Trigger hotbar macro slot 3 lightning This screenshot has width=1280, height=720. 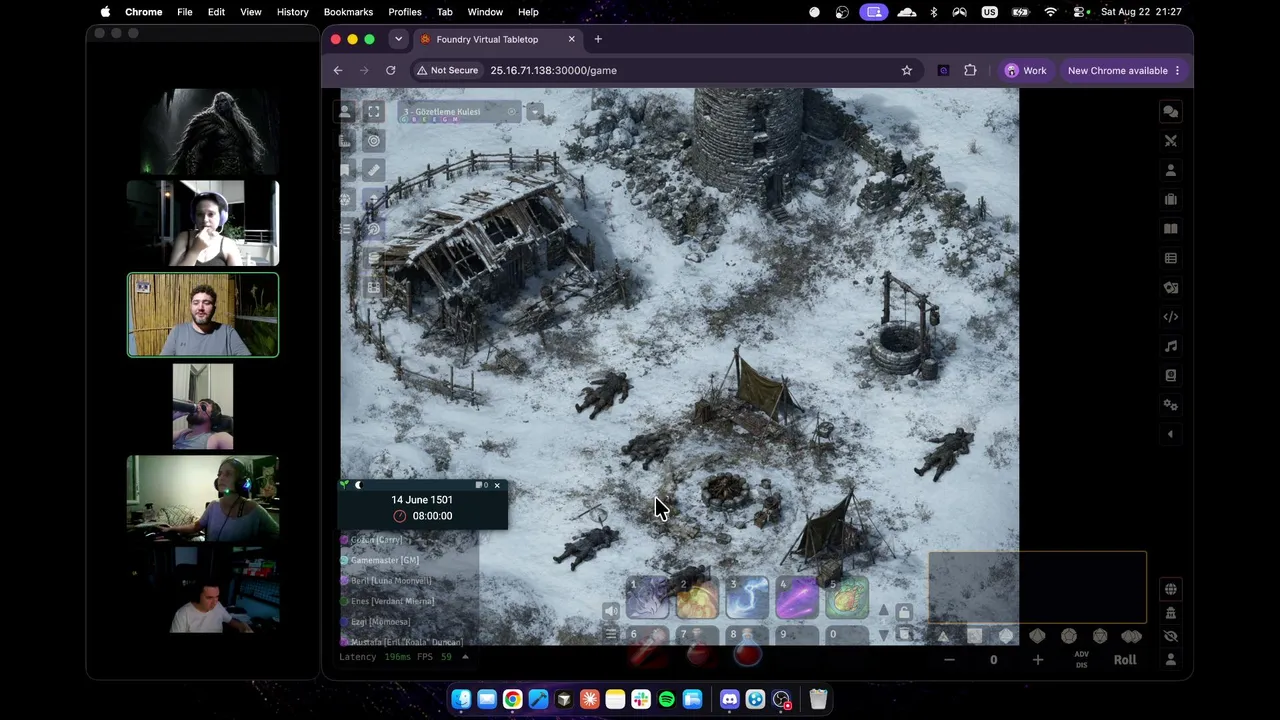pyautogui.click(x=747, y=598)
